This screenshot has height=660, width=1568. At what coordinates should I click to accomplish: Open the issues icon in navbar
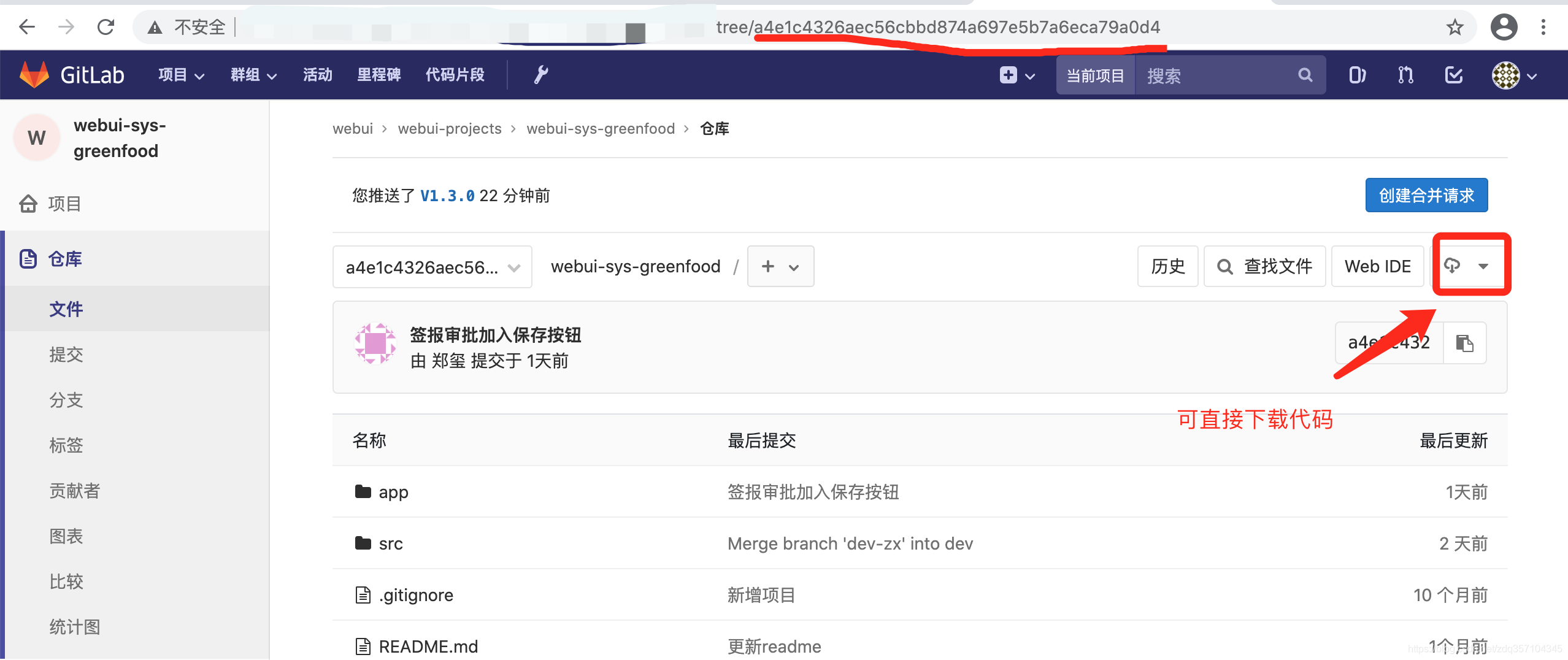[x=1357, y=75]
